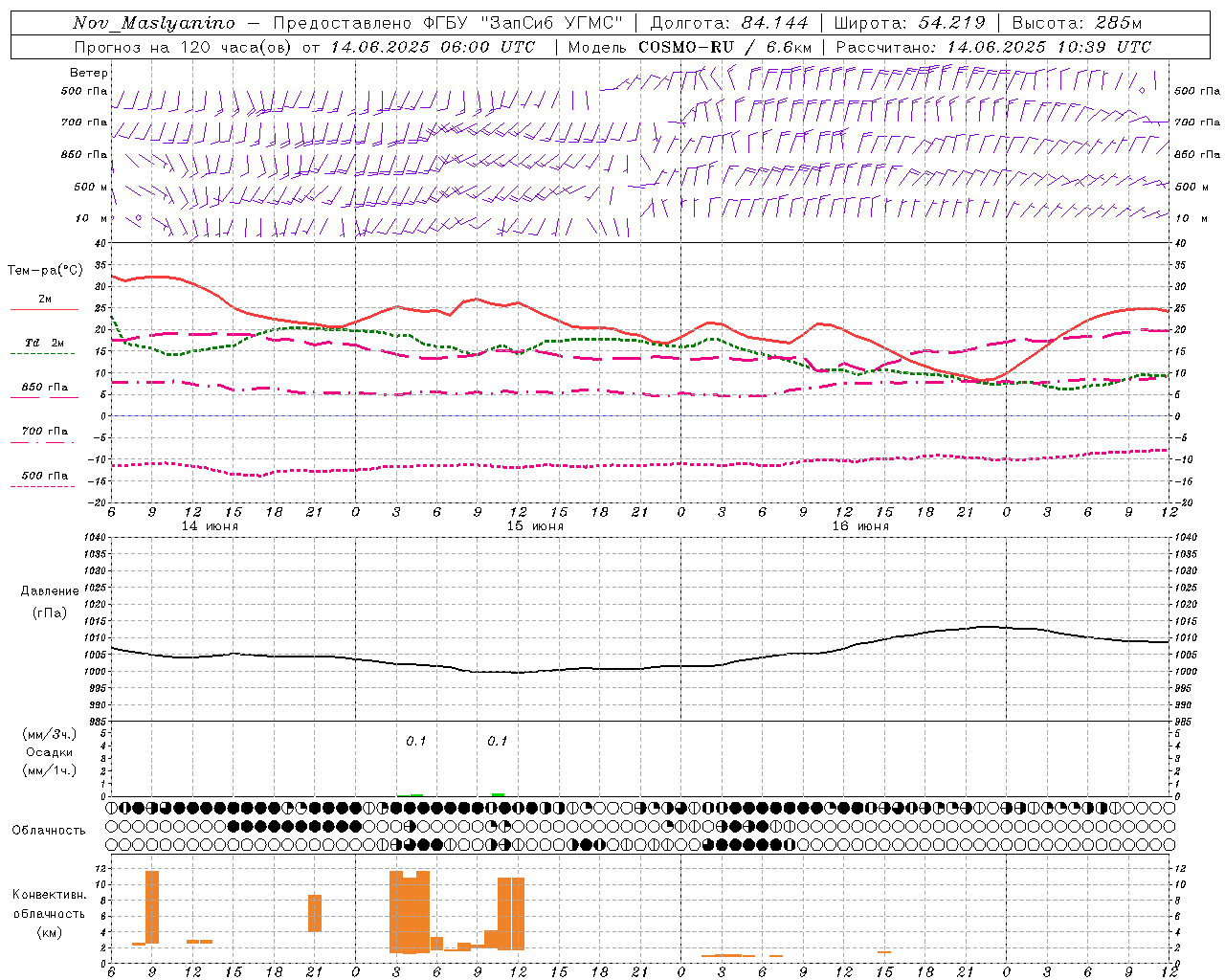
Task: Select the longitude value 84.144
Action: click(x=774, y=23)
